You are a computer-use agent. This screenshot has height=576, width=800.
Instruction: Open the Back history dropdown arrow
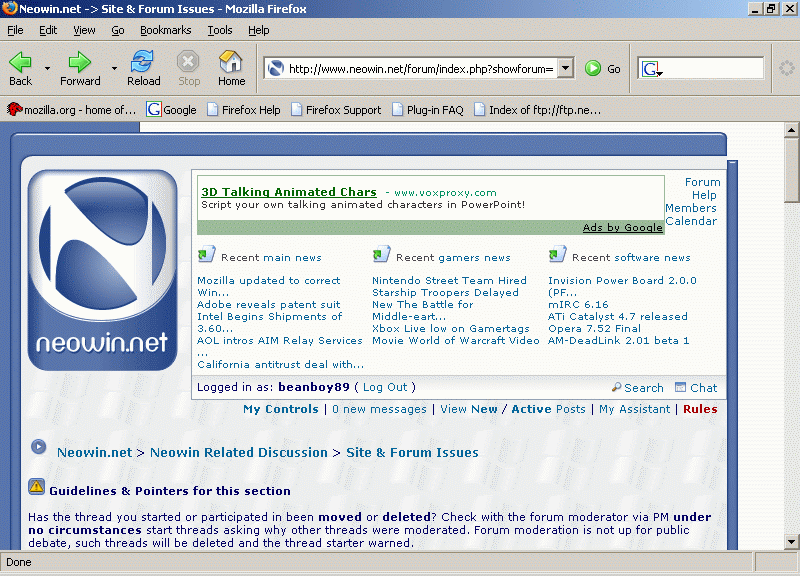[47, 68]
